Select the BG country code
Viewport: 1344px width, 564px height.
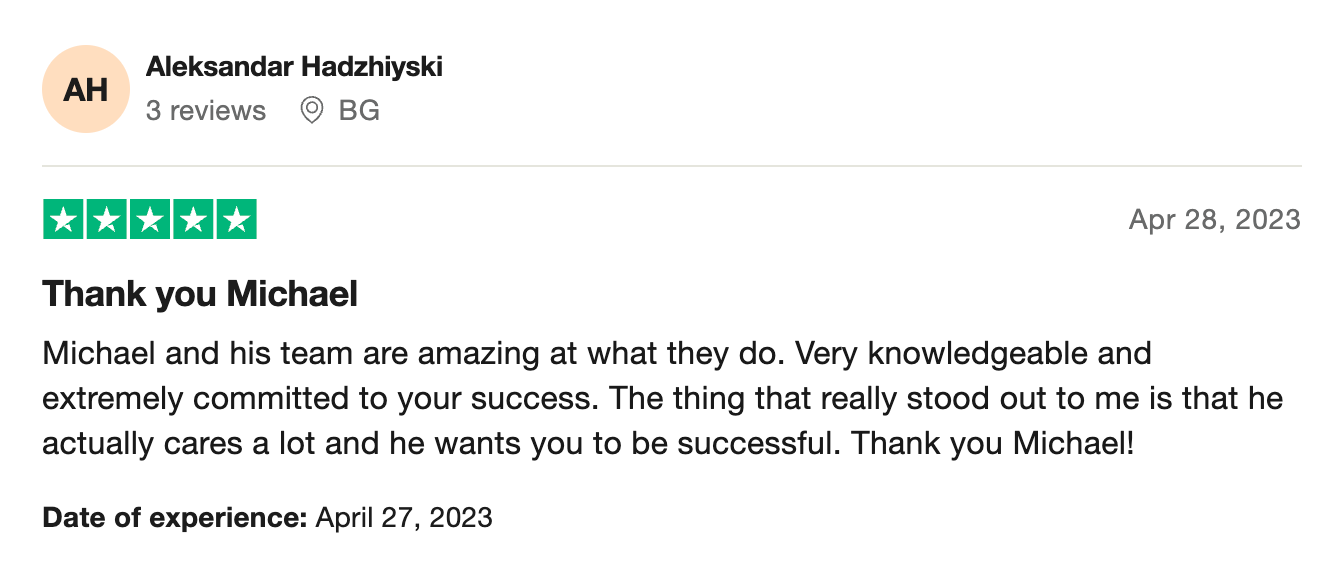(x=359, y=110)
